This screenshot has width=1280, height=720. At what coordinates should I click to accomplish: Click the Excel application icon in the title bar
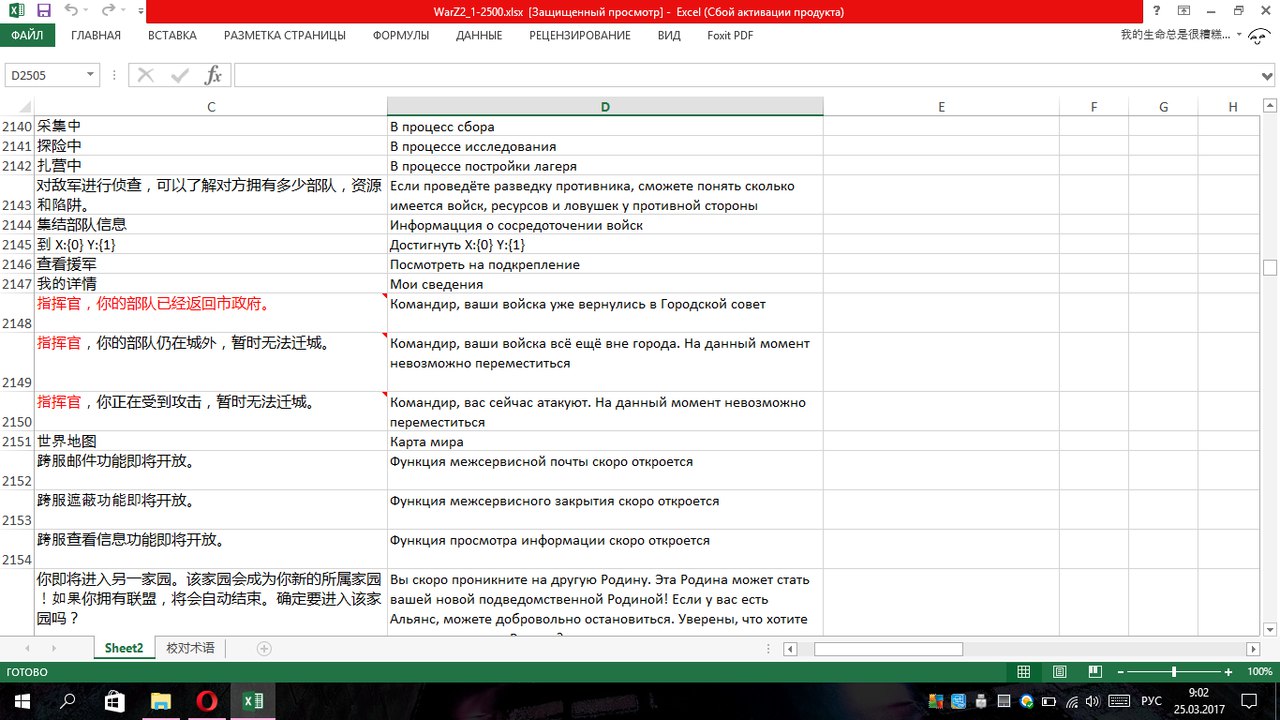[15, 11]
